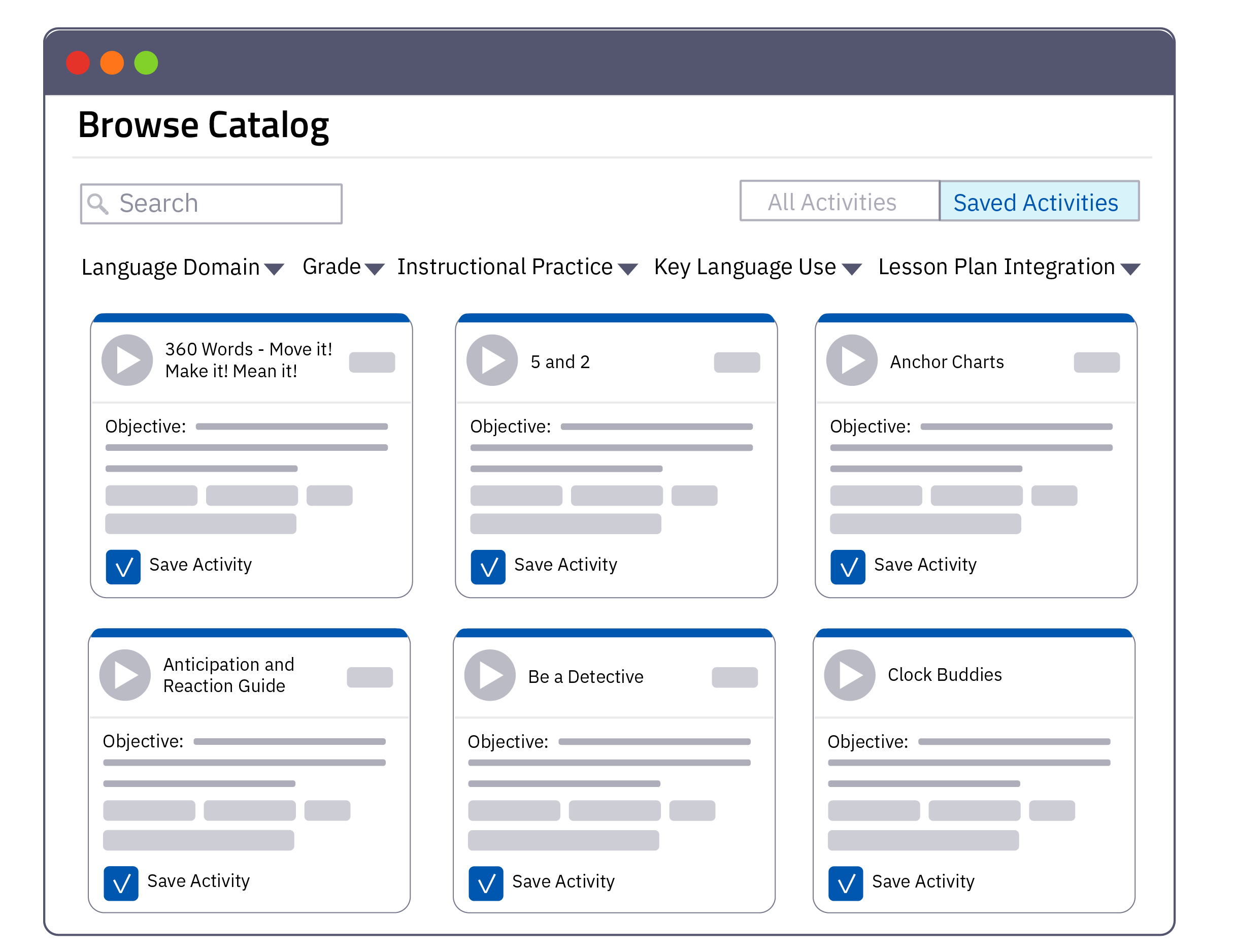Click the Be a Detective play icon
The width and height of the screenshot is (1236, 952).
[490, 675]
